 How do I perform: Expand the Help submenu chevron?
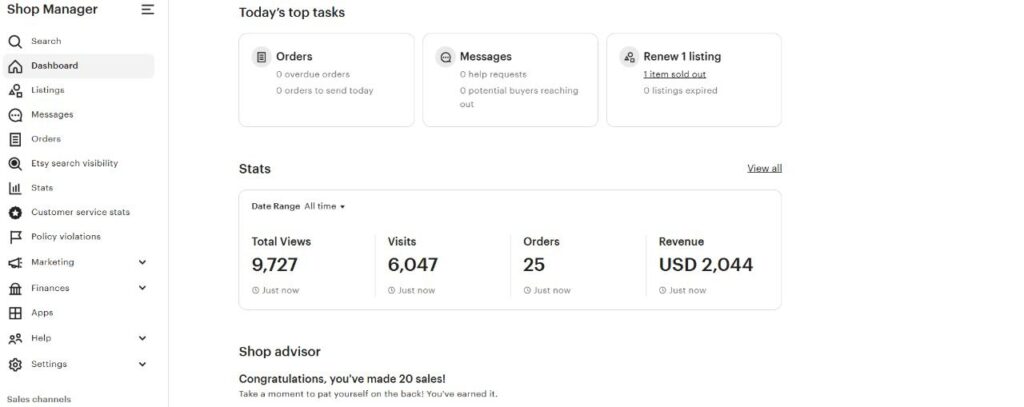point(142,338)
